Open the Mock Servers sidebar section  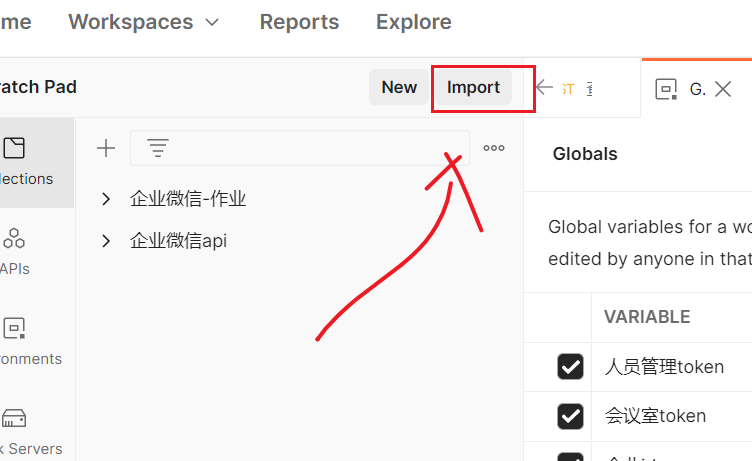click(29, 432)
